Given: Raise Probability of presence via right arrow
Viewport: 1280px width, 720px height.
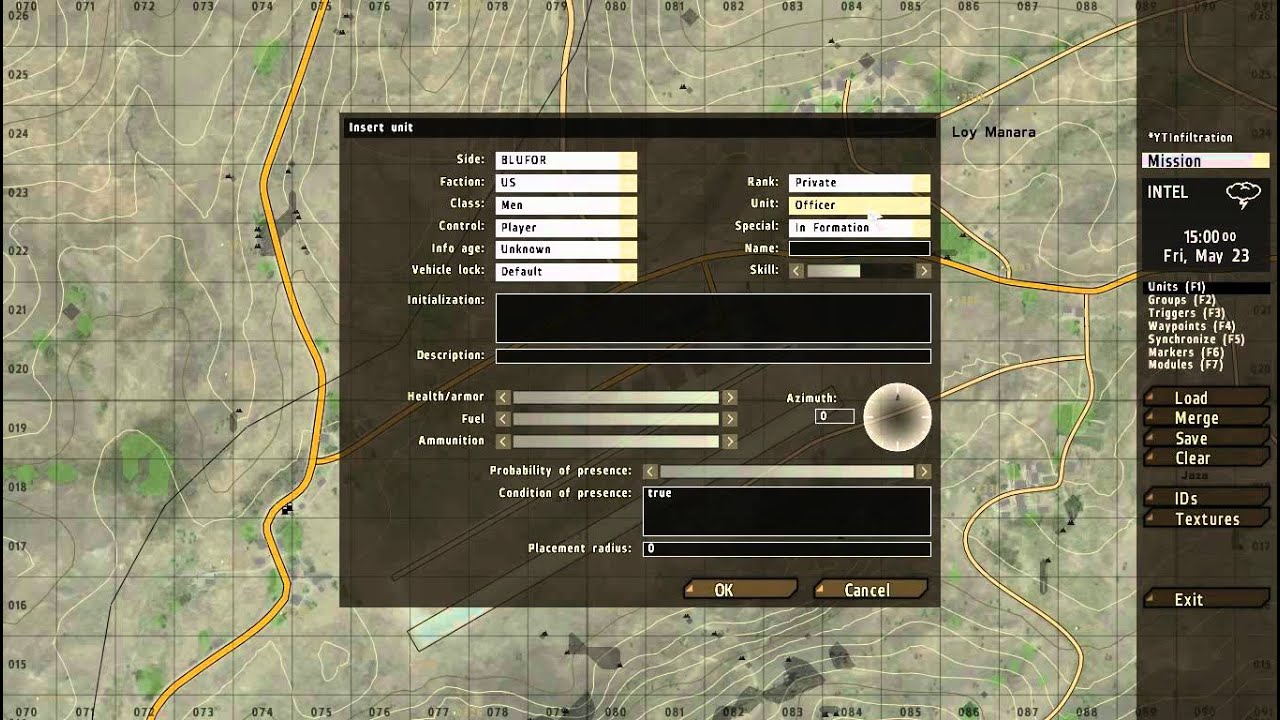Looking at the screenshot, I should point(923,471).
